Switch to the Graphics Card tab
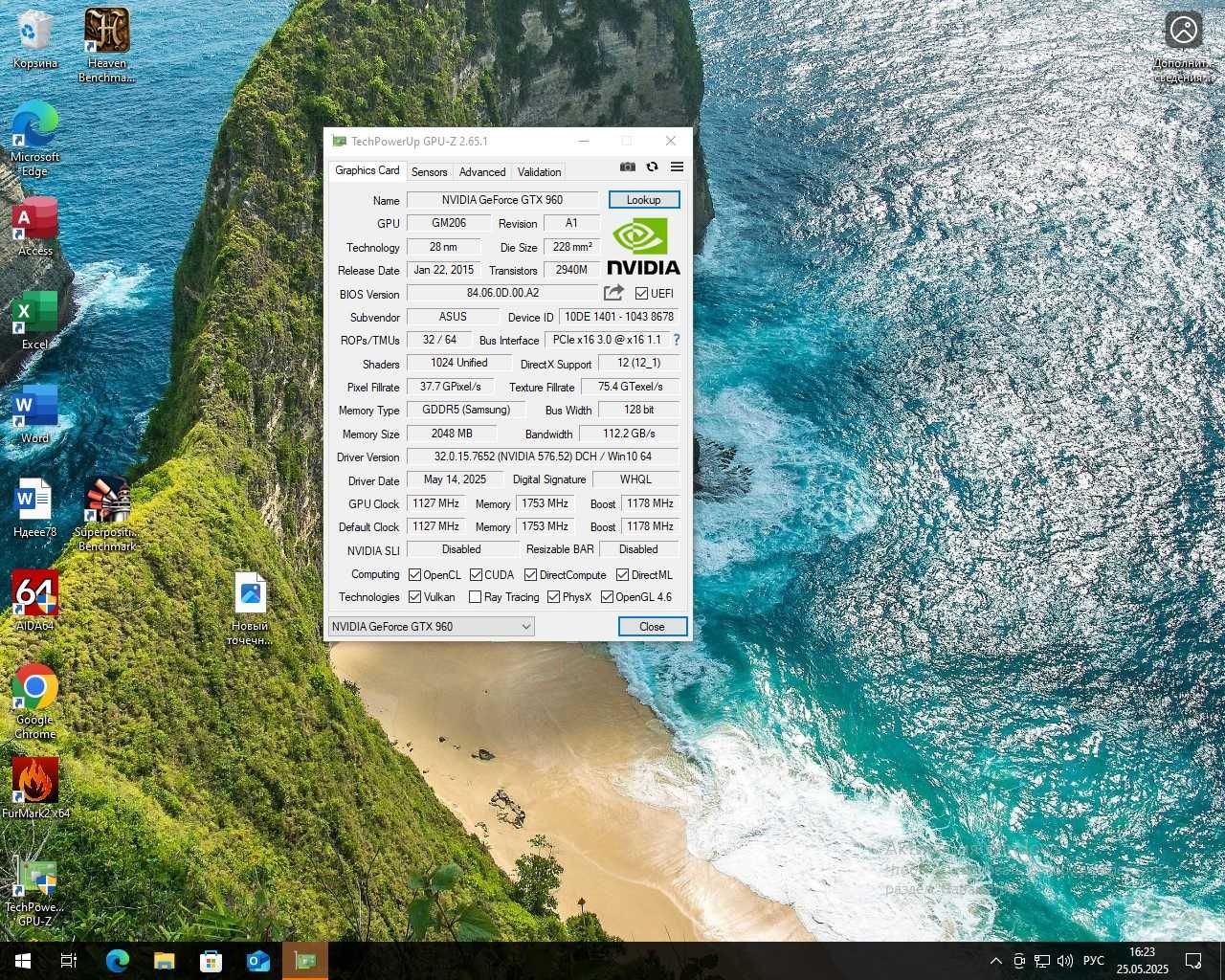The width and height of the screenshot is (1225, 980). click(x=367, y=170)
